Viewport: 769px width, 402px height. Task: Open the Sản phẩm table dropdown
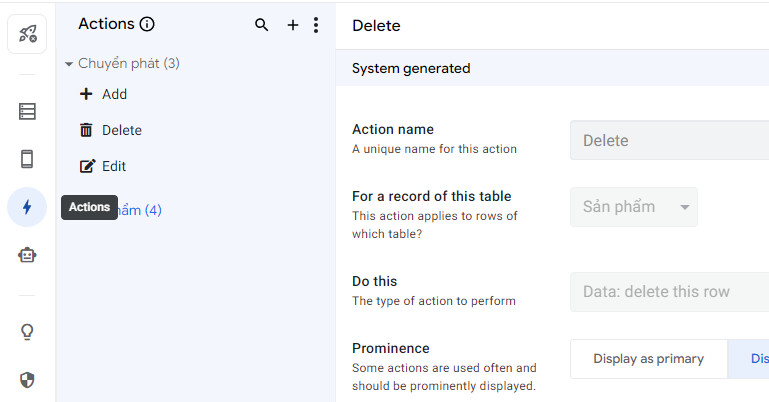pyautogui.click(x=633, y=207)
